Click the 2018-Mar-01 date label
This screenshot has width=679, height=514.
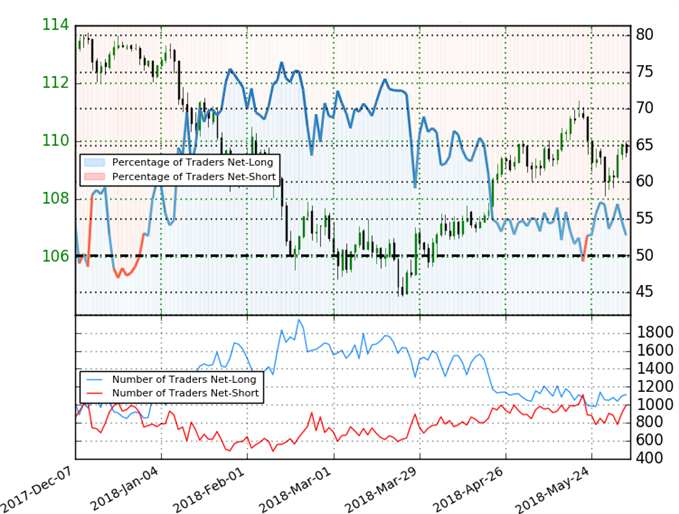coord(296,489)
